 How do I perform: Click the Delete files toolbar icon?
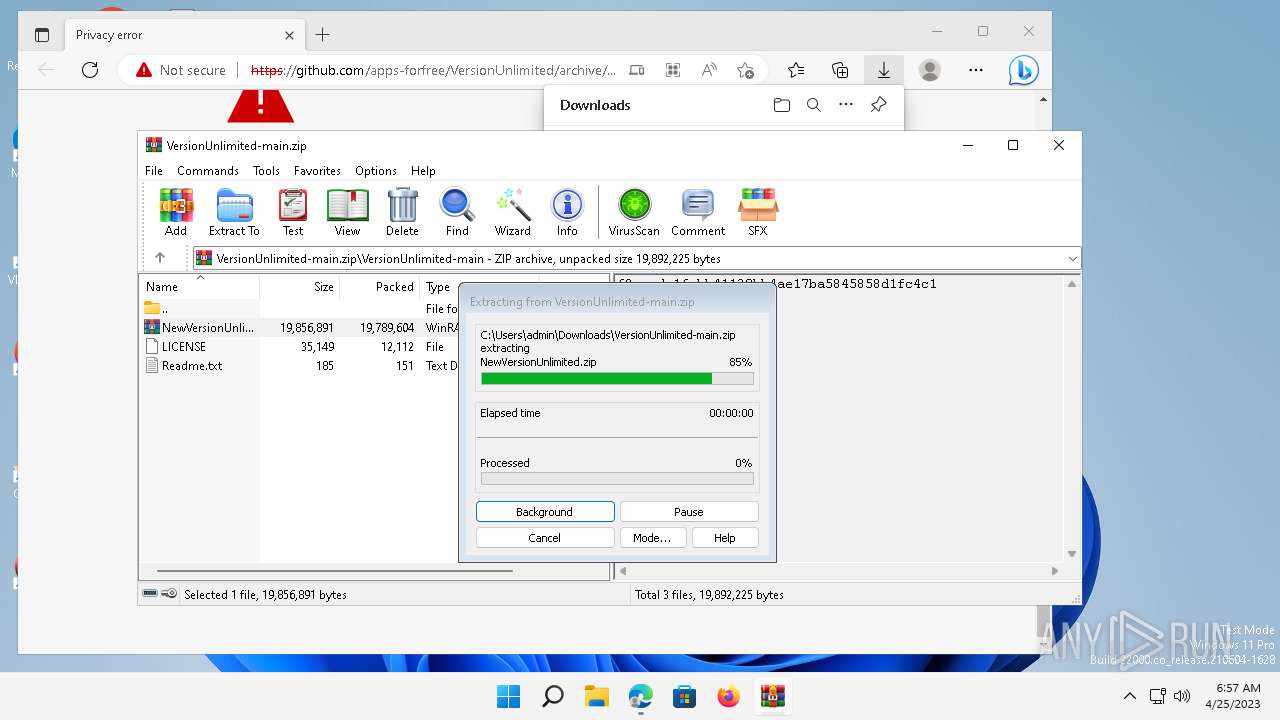click(402, 212)
